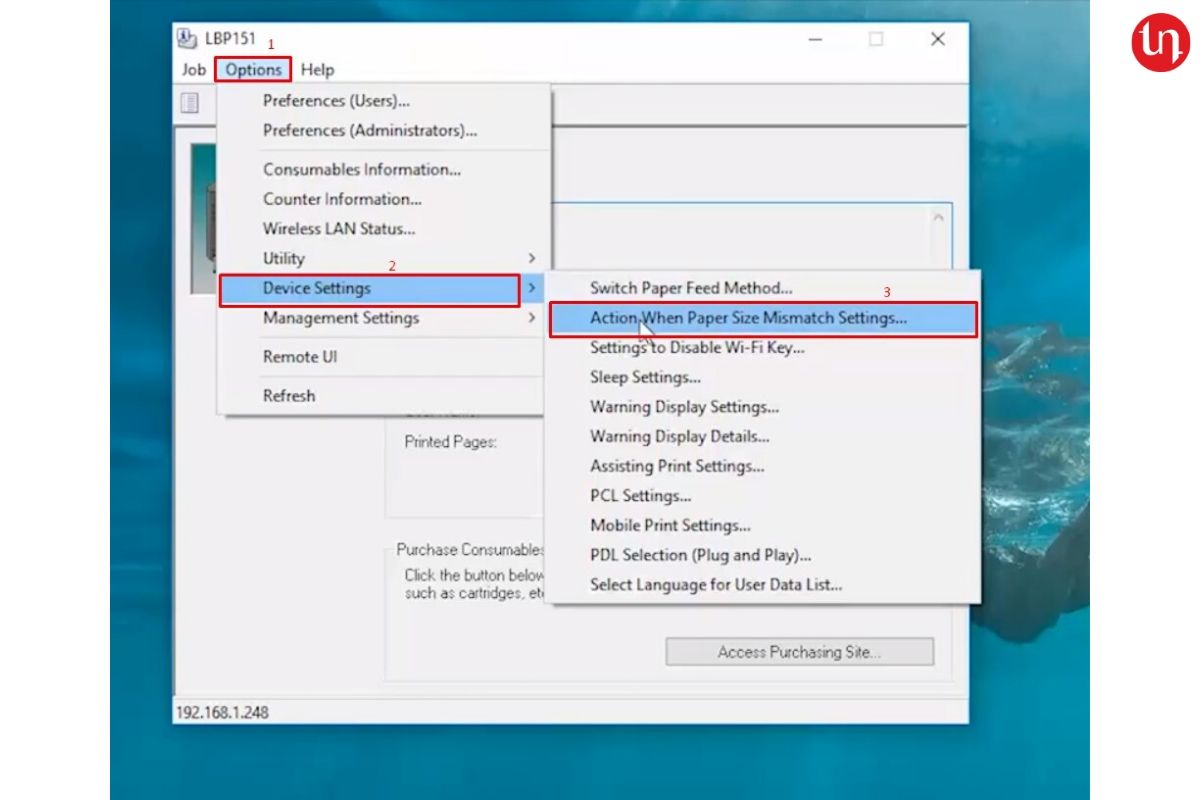
Task: Click the document toolbar icon below Job
Action: [190, 103]
